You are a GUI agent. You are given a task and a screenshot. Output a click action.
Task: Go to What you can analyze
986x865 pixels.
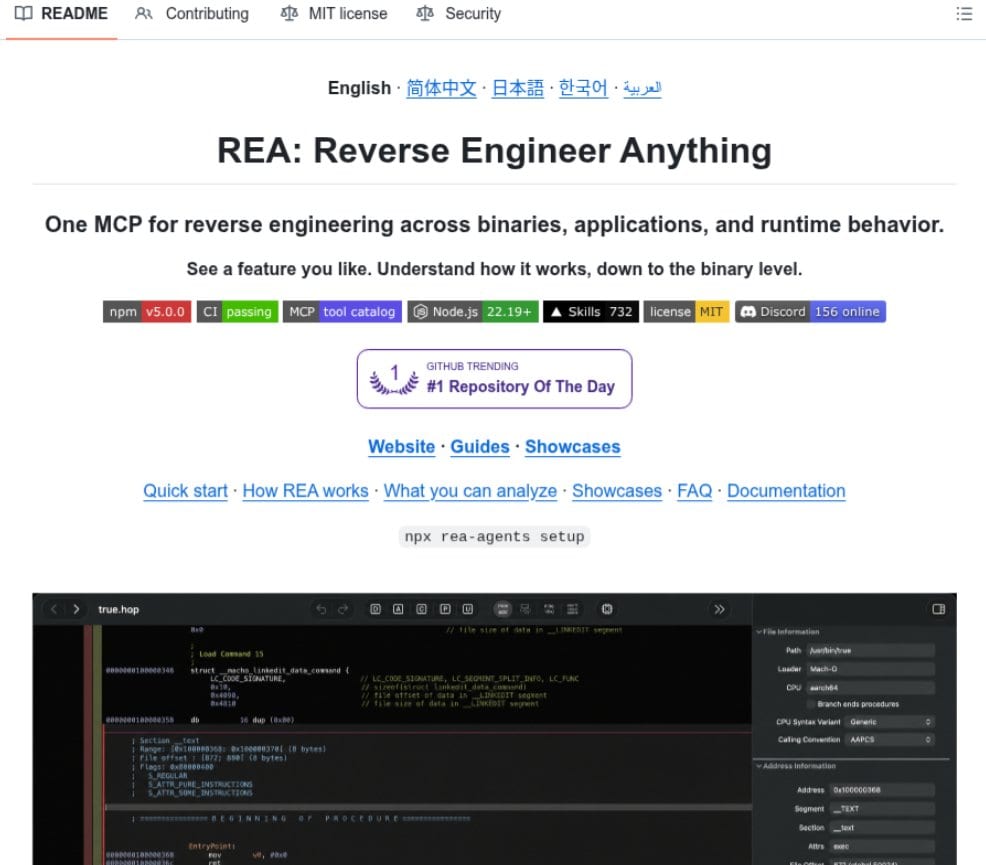pyautogui.click(x=470, y=491)
